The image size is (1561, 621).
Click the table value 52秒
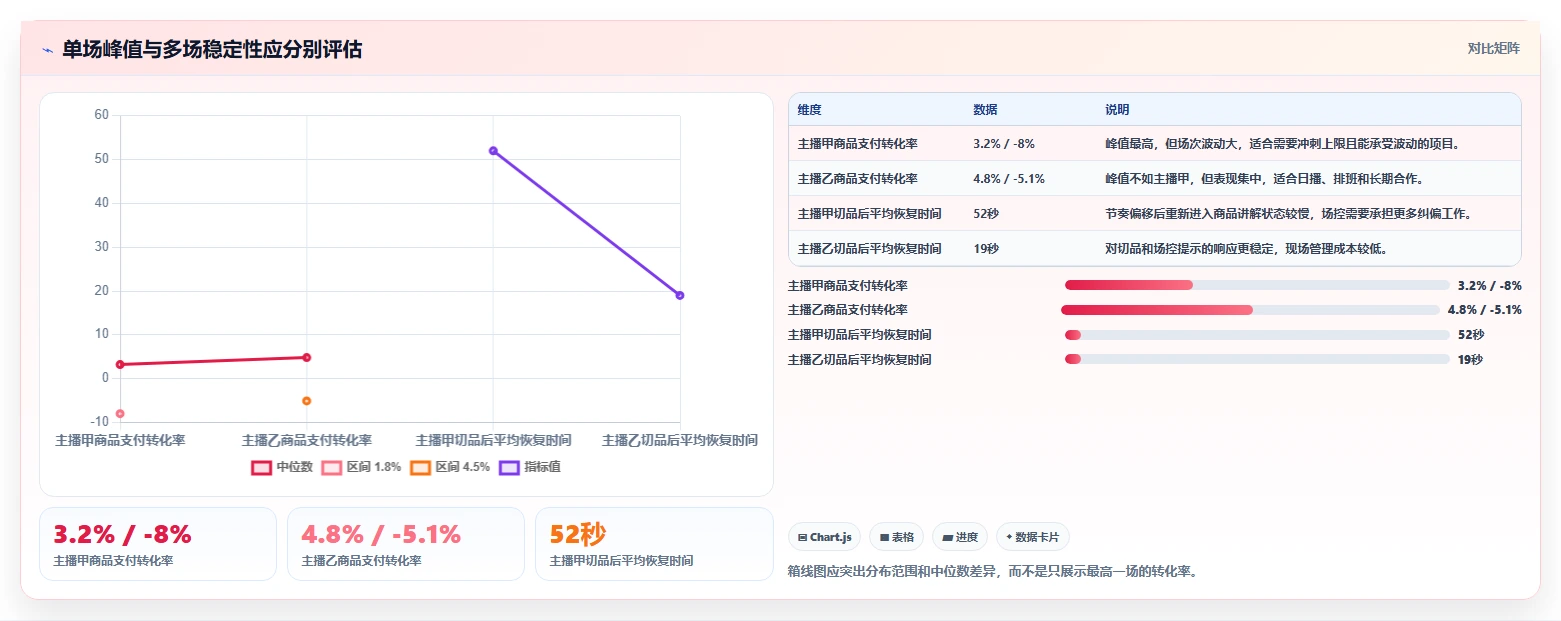pyautogui.click(x=986, y=213)
